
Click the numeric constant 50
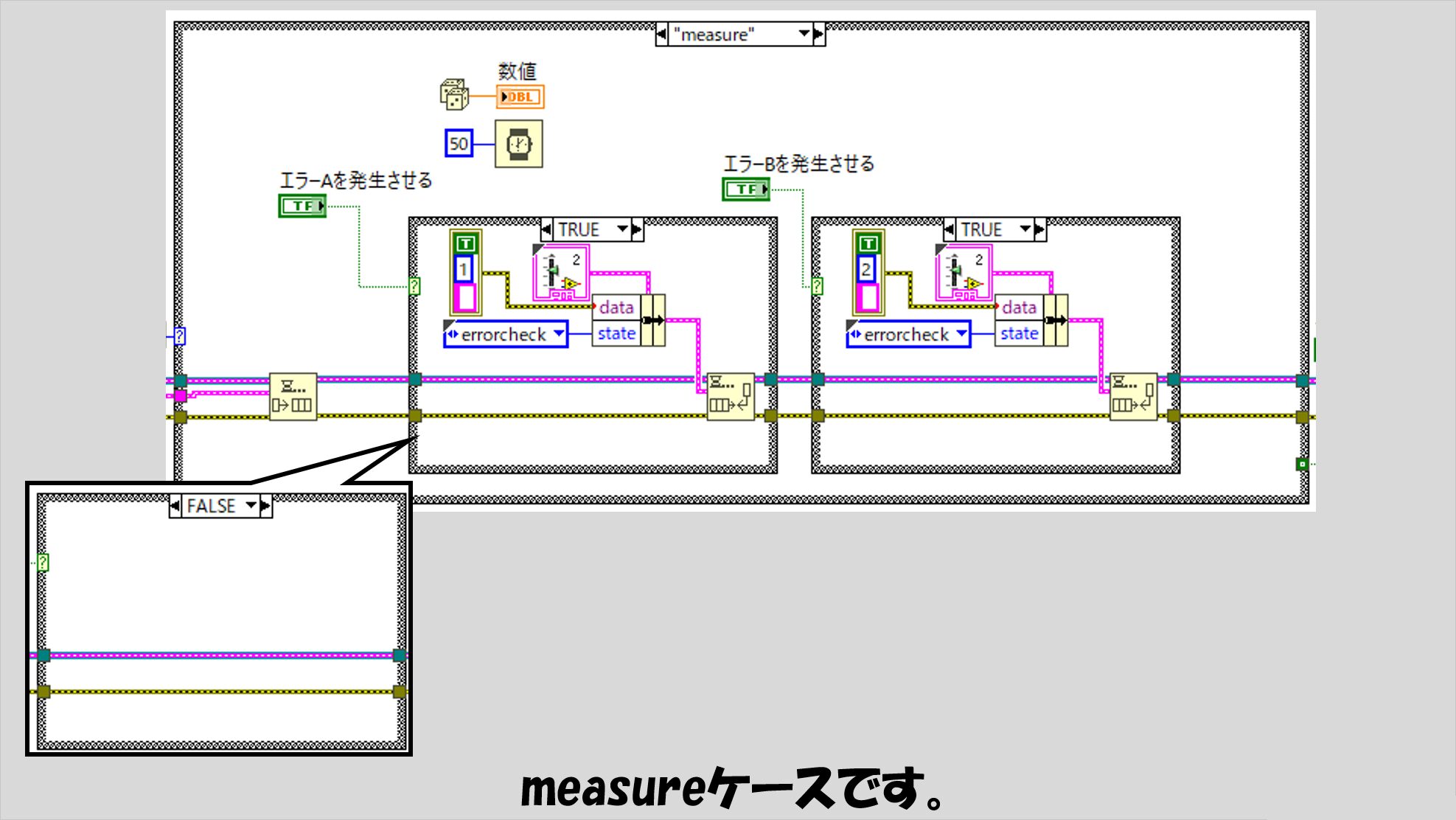click(459, 144)
